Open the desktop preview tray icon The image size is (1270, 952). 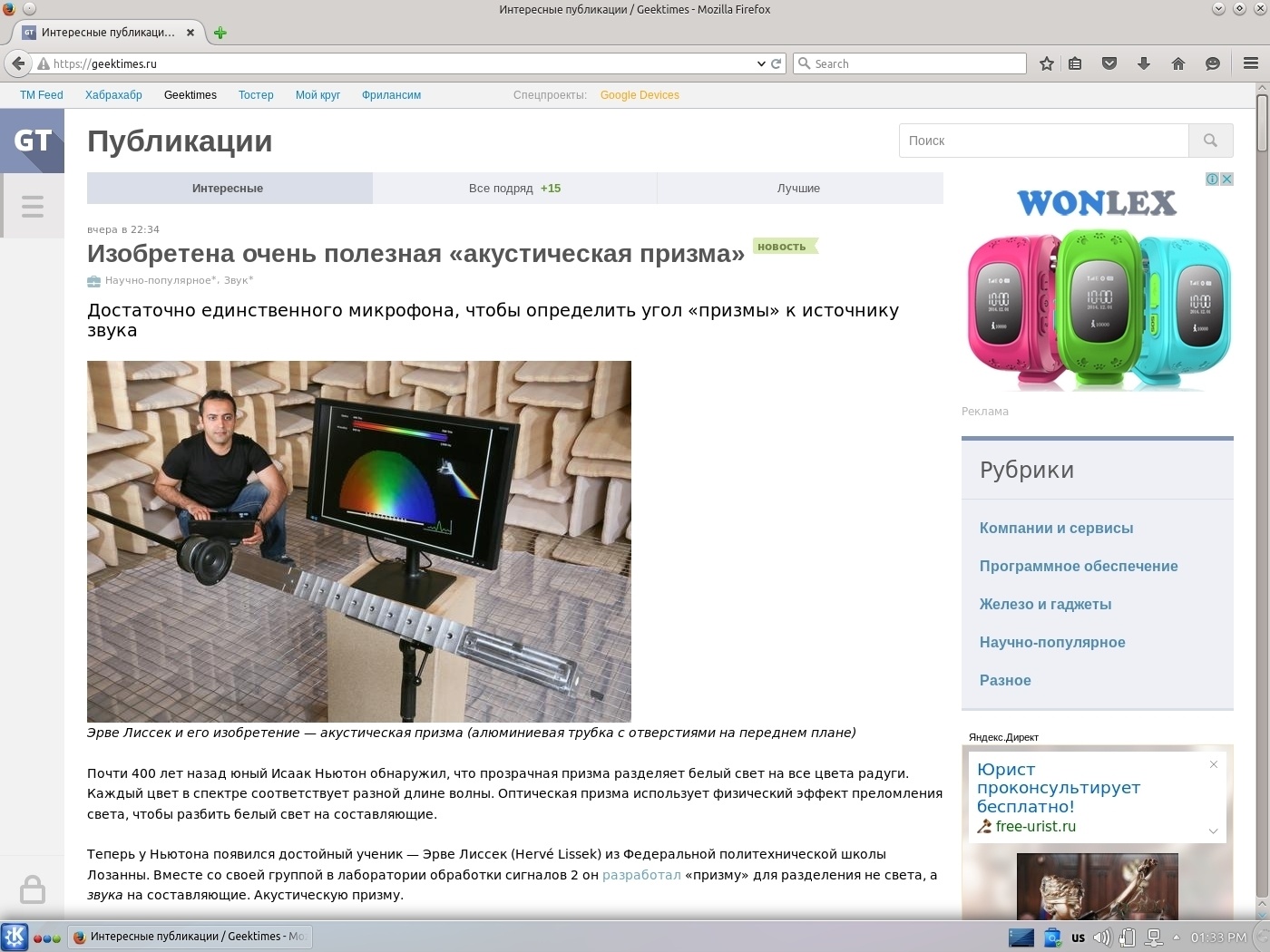click(1021, 937)
